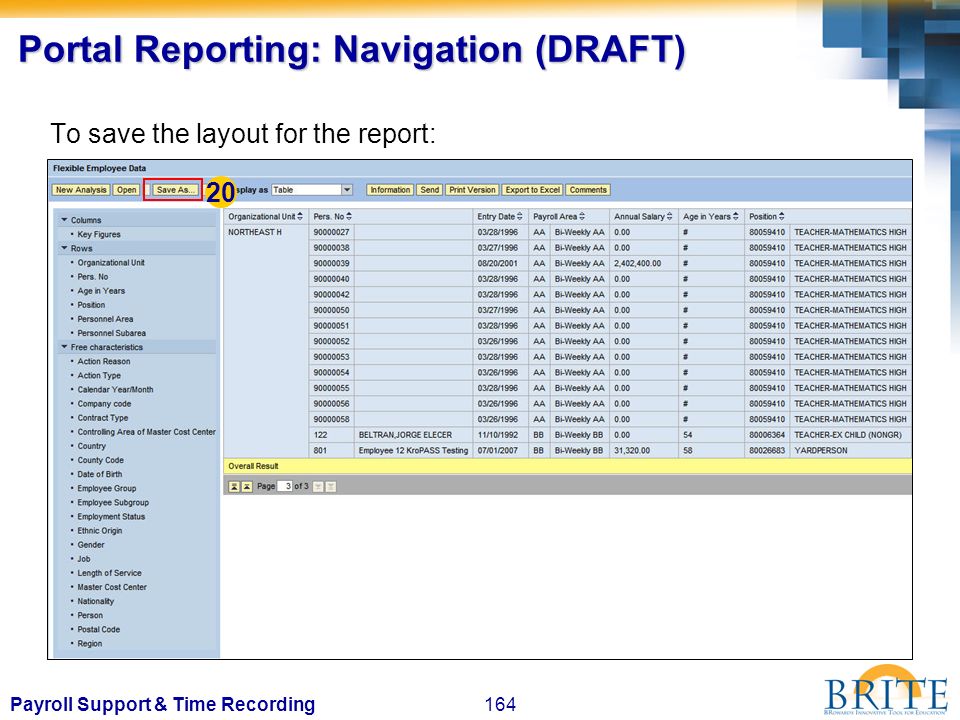The width and height of the screenshot is (960, 720).
Task: Click the last page icon
Action: click(331, 486)
